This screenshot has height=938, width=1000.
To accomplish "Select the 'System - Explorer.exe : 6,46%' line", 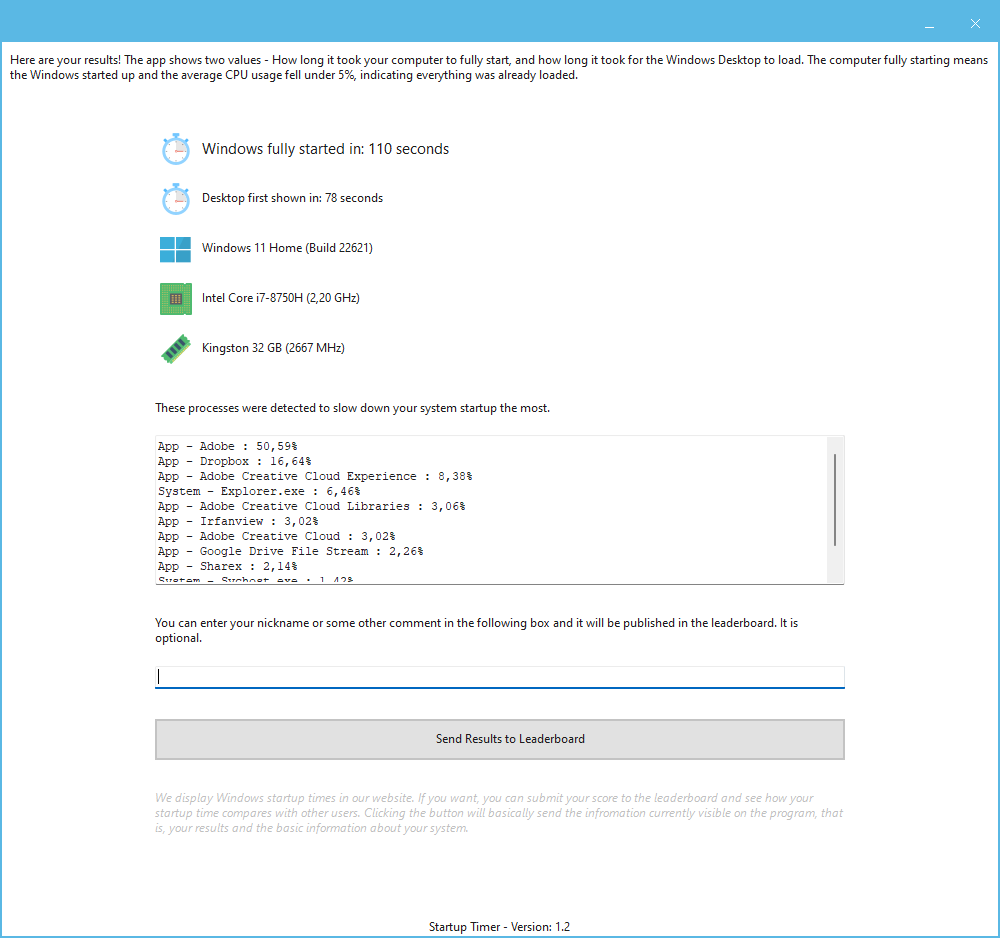I will click(x=259, y=492).
